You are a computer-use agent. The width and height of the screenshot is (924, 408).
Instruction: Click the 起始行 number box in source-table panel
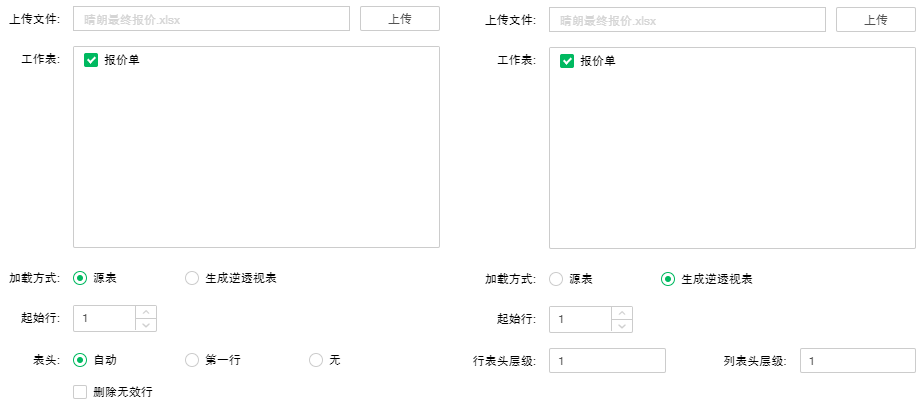coord(104,318)
